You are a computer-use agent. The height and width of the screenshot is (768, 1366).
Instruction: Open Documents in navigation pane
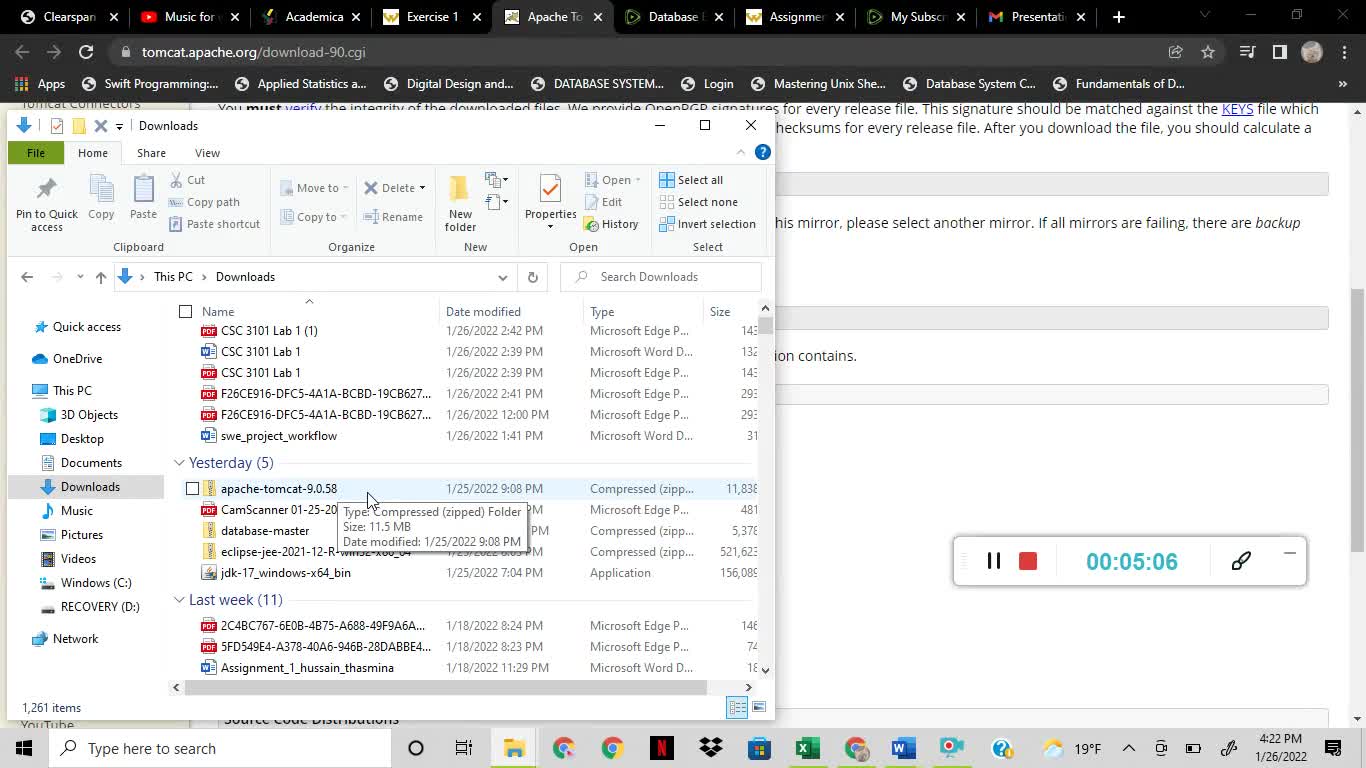click(x=91, y=463)
